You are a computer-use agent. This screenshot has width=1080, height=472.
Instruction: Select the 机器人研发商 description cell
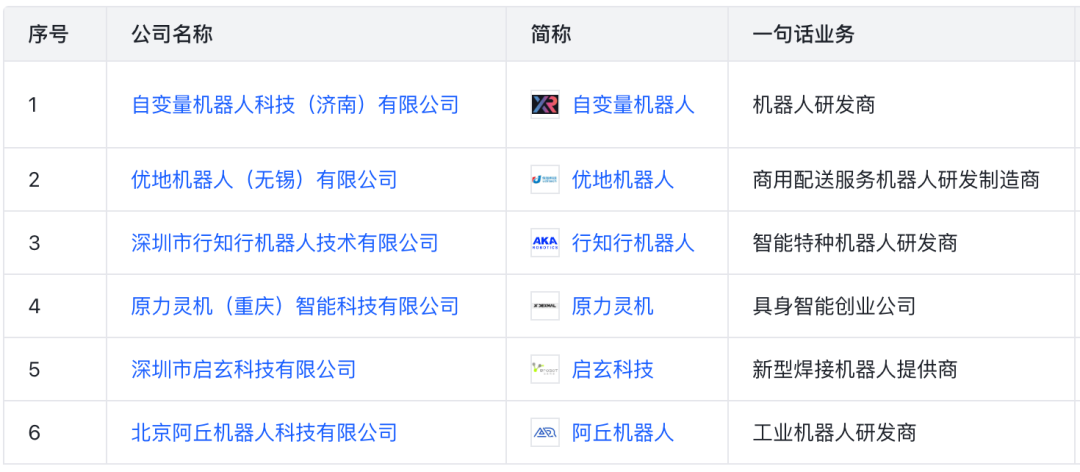point(902,105)
